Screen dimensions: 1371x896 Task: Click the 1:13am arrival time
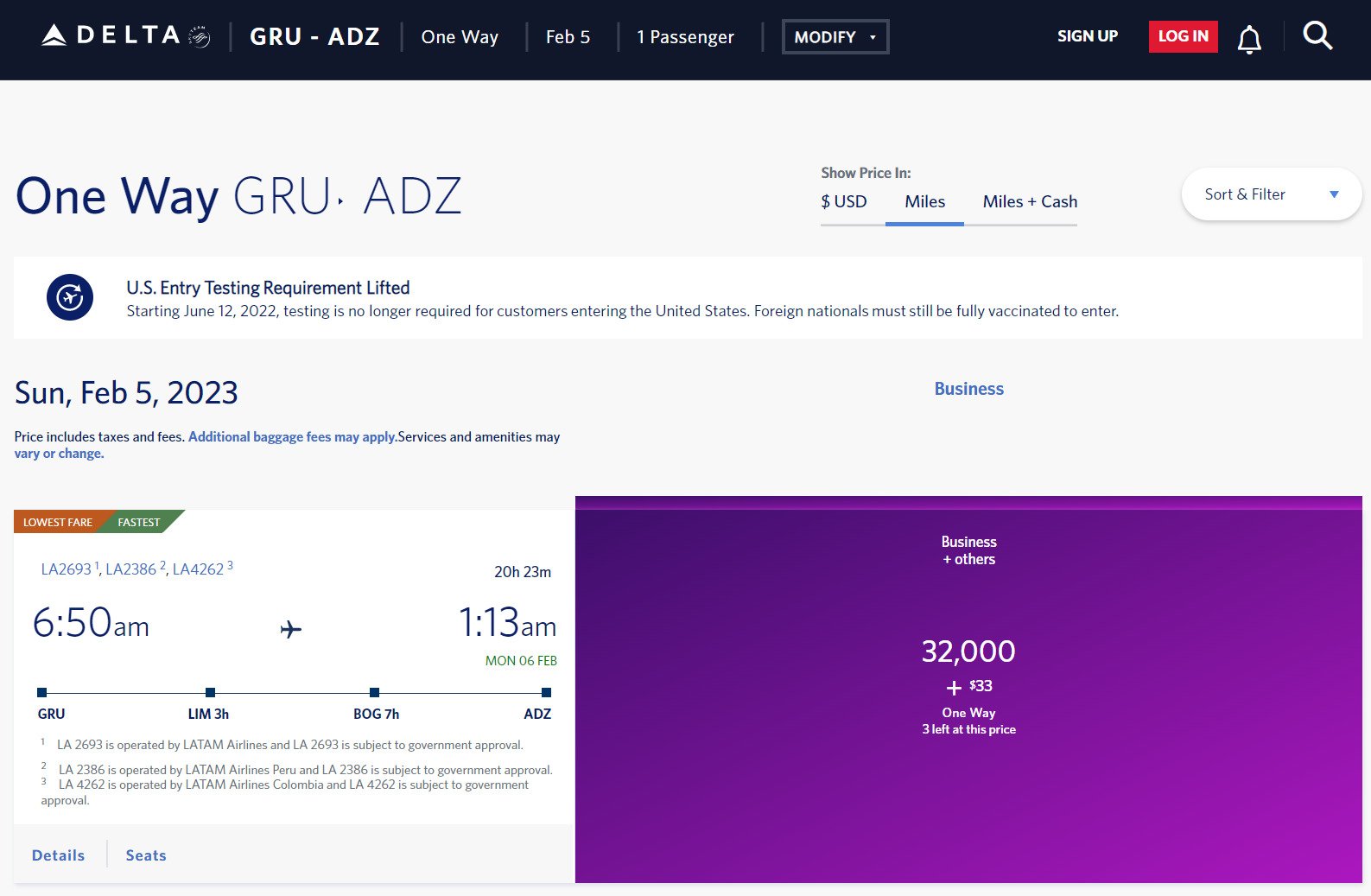point(507,623)
